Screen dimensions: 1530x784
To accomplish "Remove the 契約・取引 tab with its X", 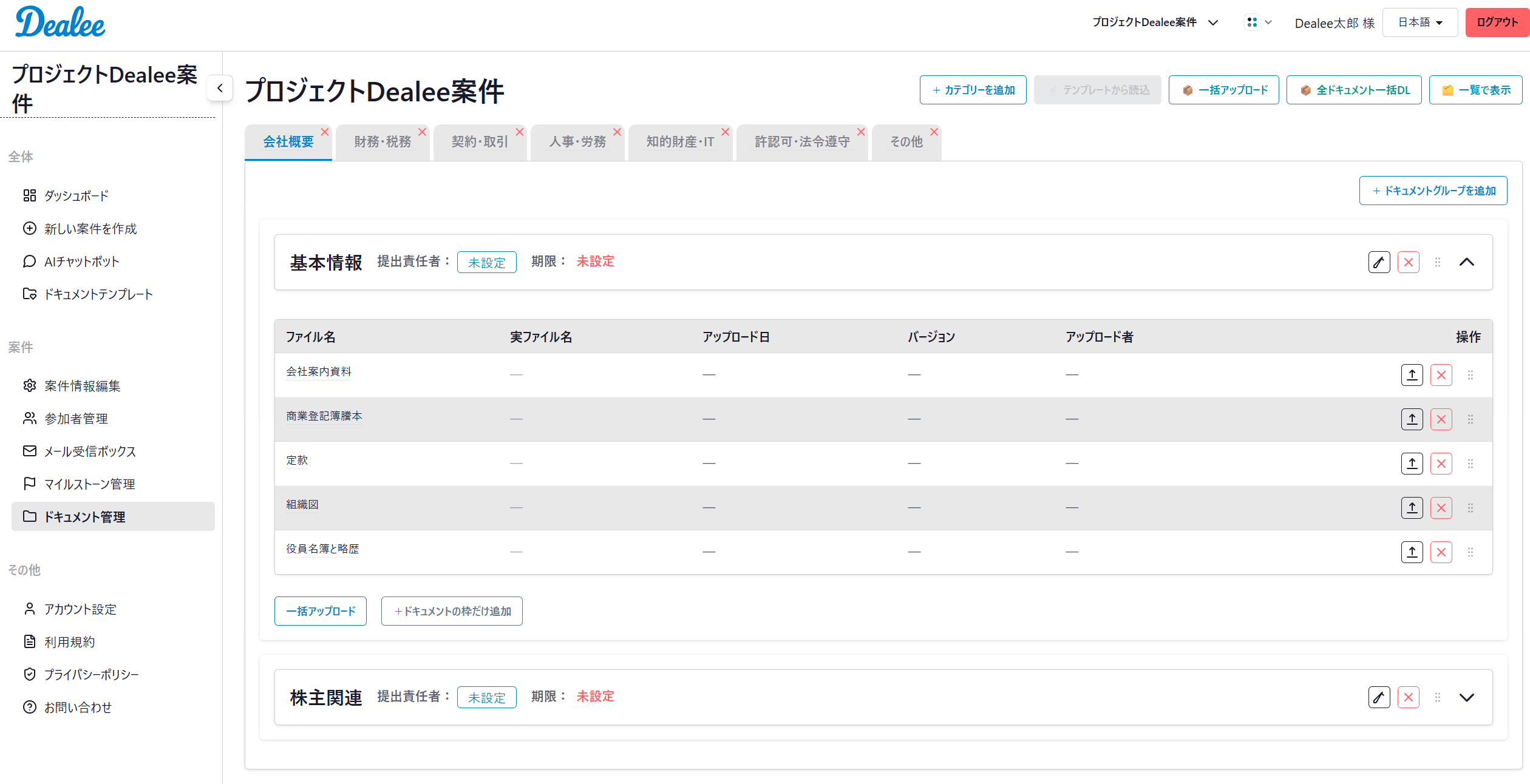I will point(520,132).
